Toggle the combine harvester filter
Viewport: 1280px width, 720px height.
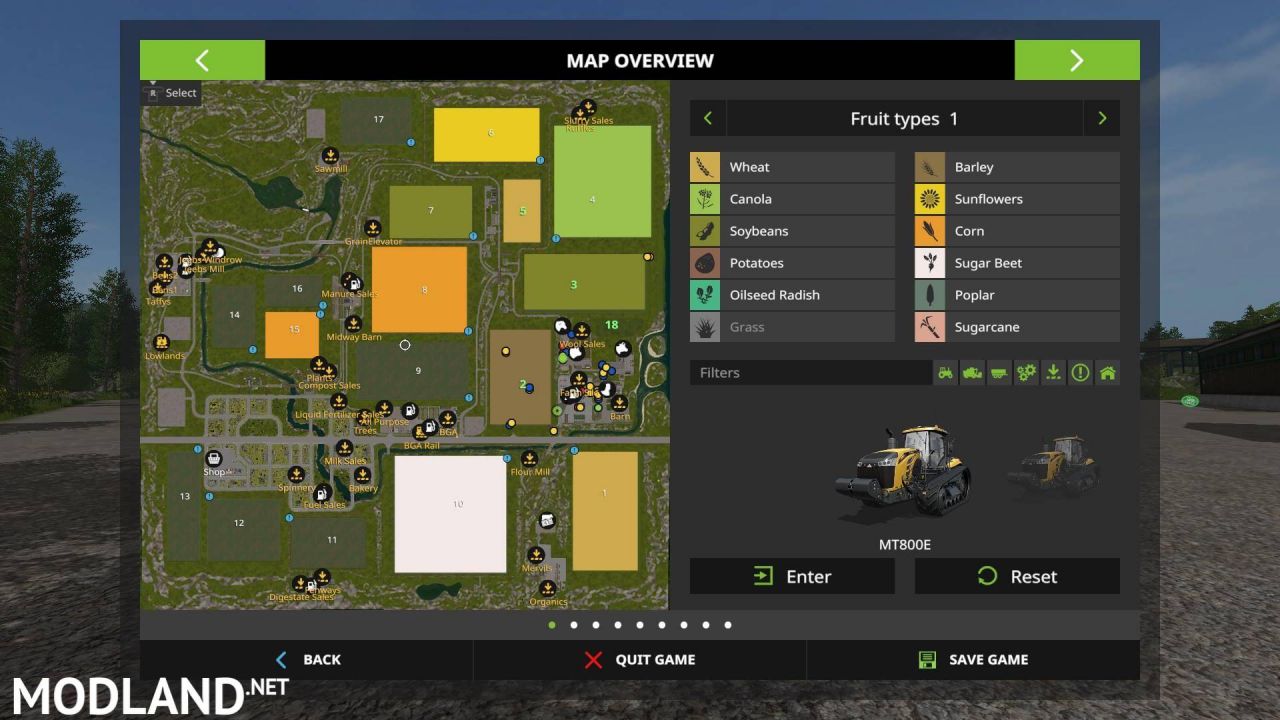coord(972,373)
